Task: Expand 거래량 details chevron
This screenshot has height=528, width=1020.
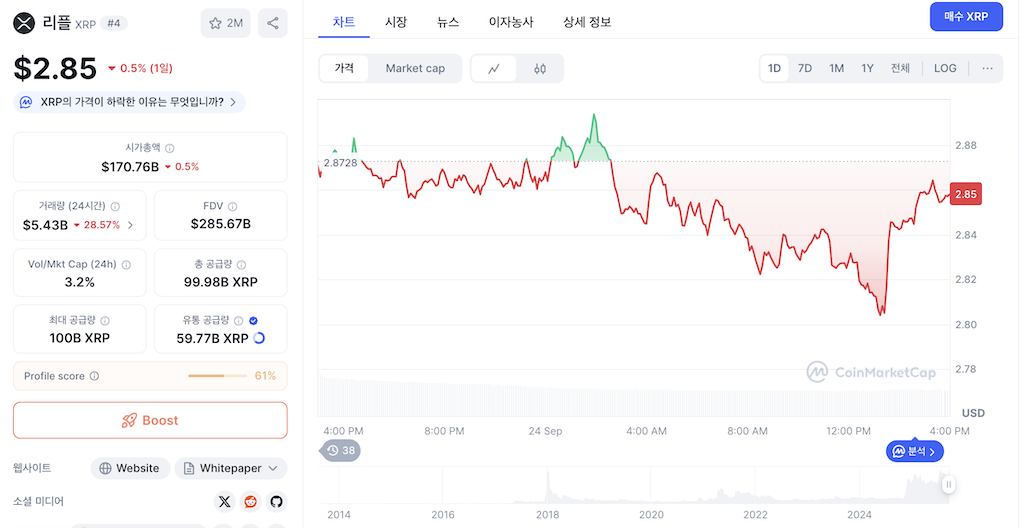Action: pos(130,225)
